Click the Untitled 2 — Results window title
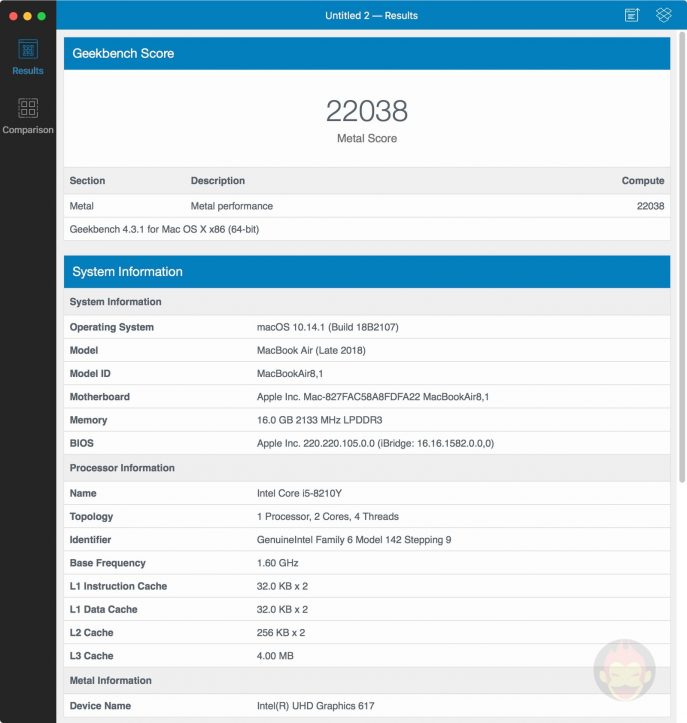Screen dimensions: 687x723 point(371,16)
